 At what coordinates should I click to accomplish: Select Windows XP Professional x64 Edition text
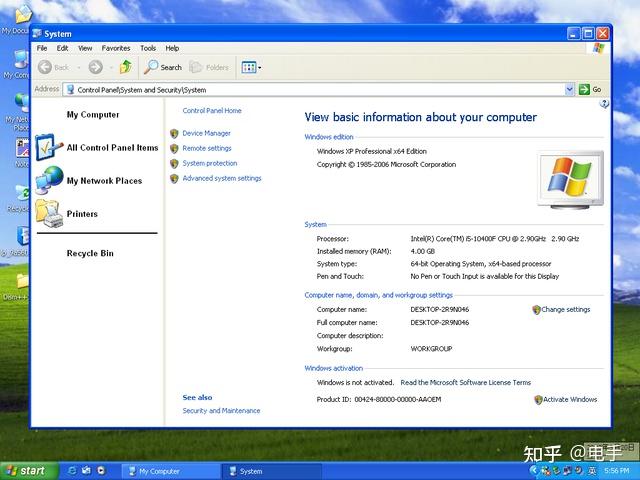(x=372, y=151)
